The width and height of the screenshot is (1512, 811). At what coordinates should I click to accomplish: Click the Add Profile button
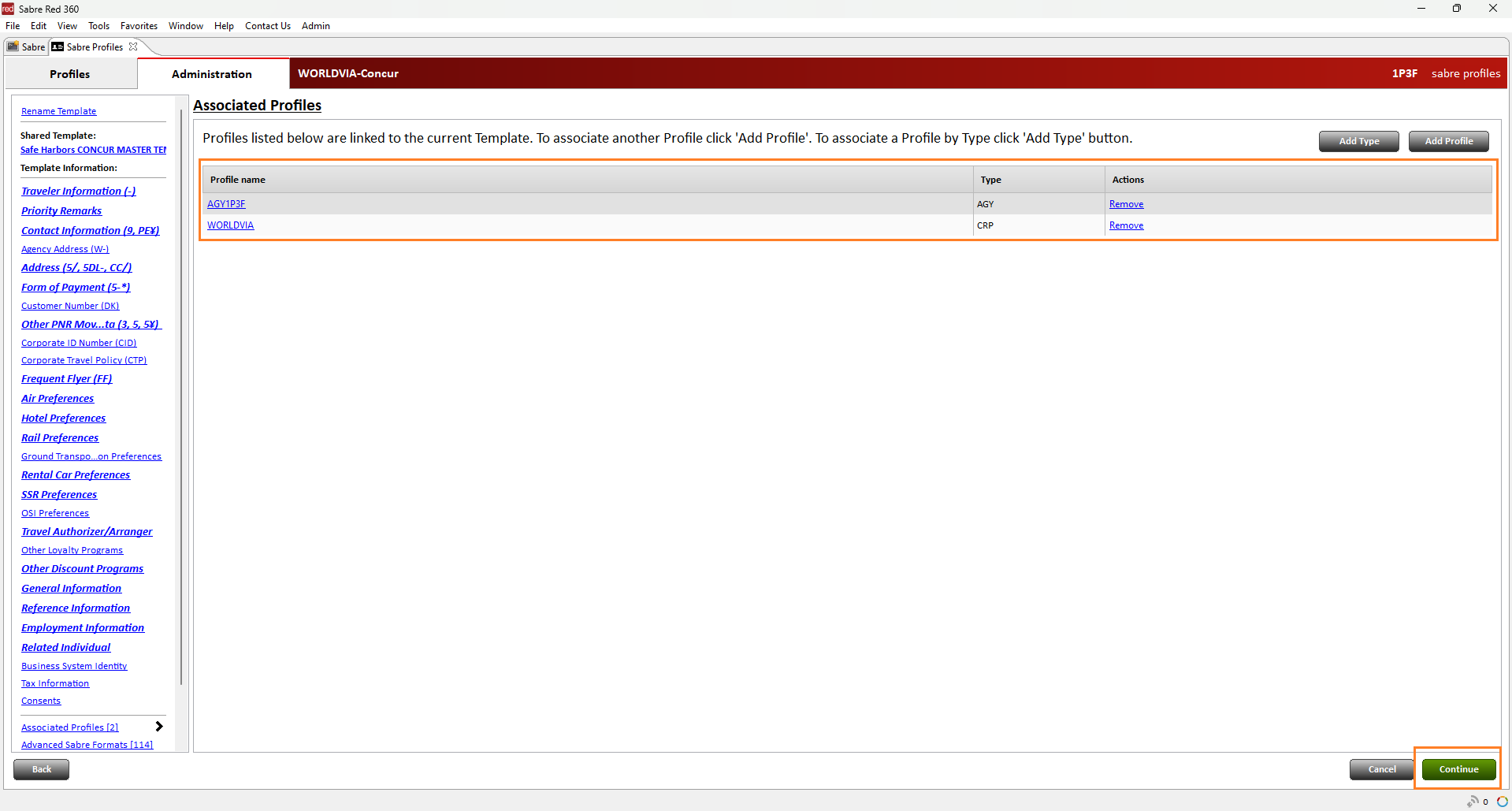click(x=1448, y=141)
